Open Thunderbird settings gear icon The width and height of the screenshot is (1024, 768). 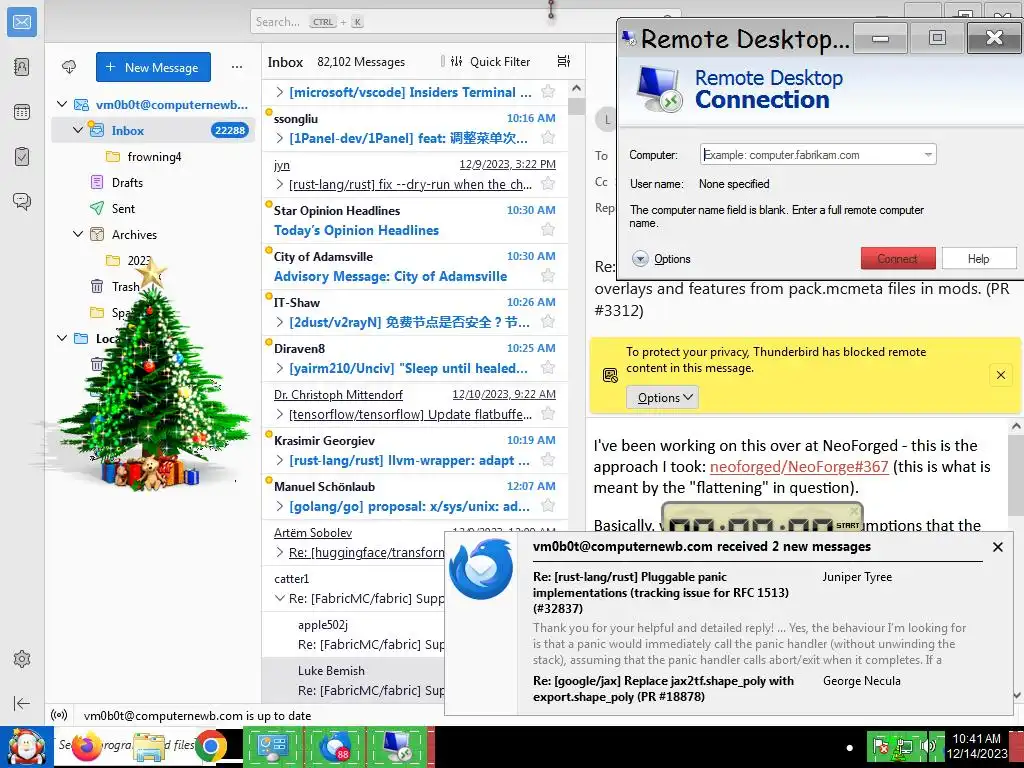coord(22,659)
